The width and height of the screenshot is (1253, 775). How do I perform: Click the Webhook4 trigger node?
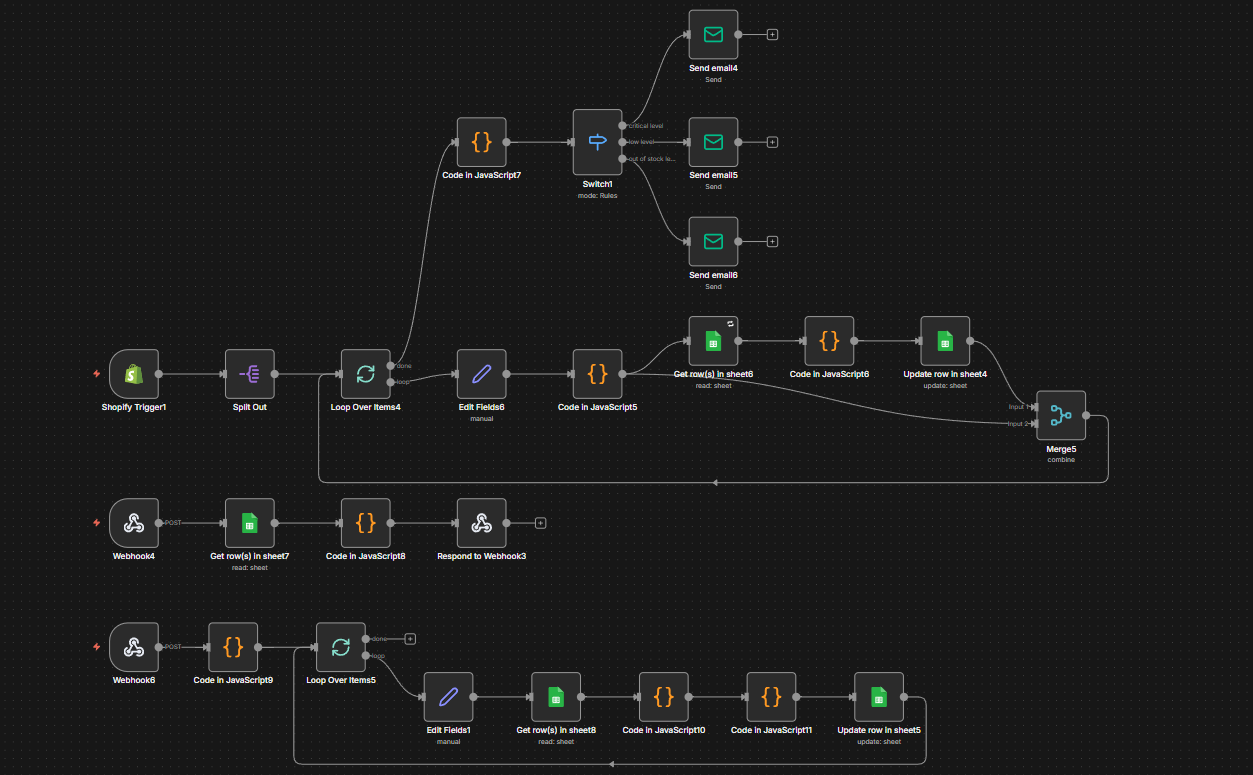click(x=133, y=523)
